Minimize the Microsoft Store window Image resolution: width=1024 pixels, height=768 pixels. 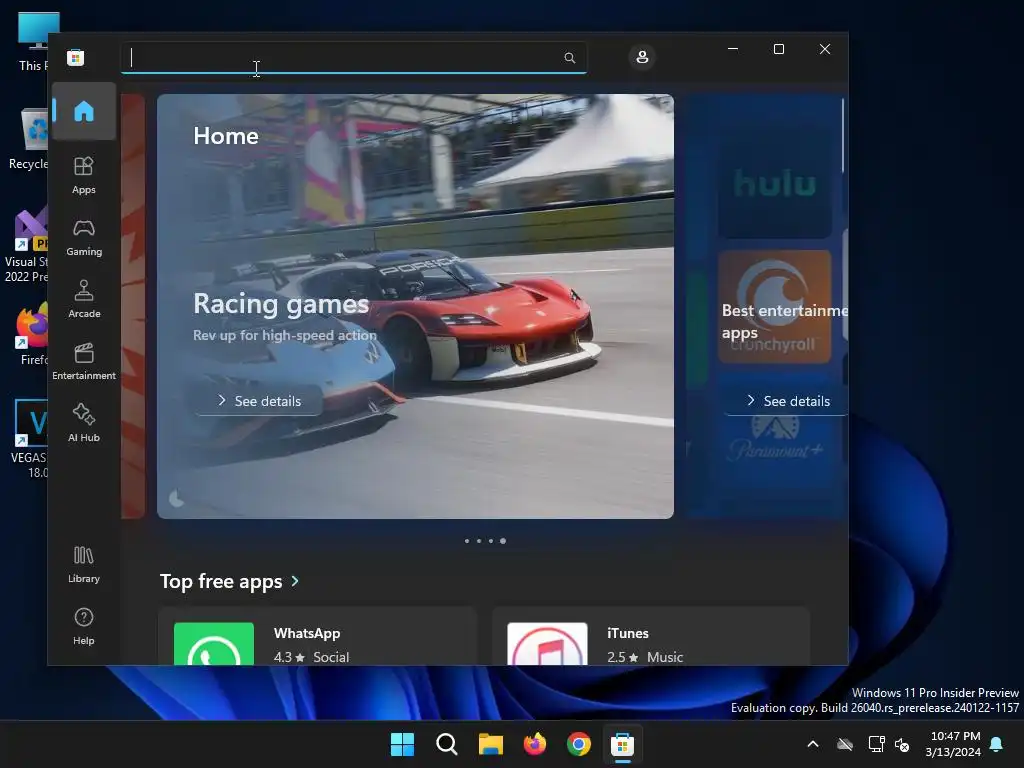[x=733, y=49]
